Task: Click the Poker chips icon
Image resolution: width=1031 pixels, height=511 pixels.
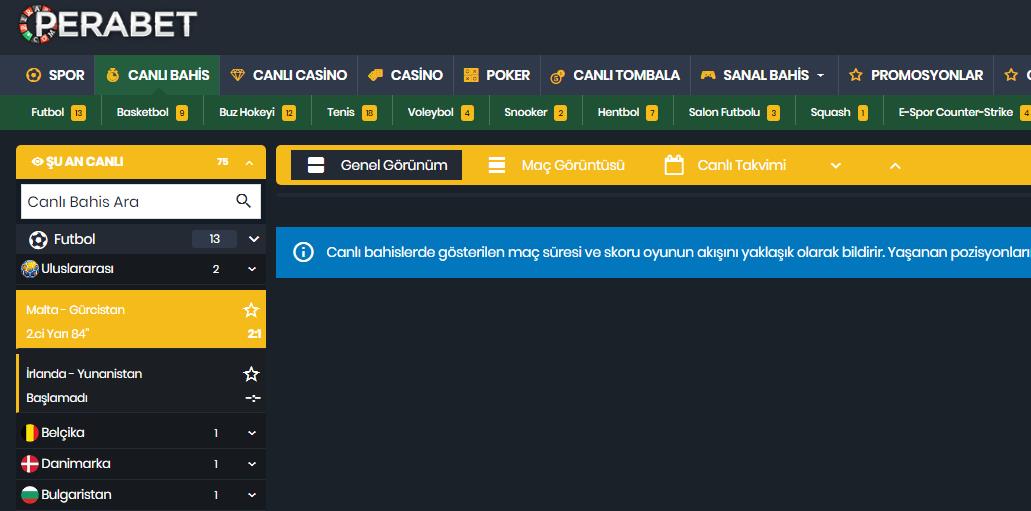Action: 471,75
